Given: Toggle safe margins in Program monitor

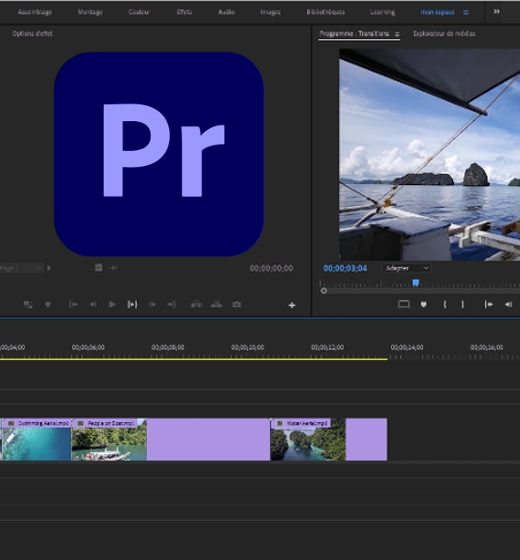Looking at the screenshot, I should point(404,304).
